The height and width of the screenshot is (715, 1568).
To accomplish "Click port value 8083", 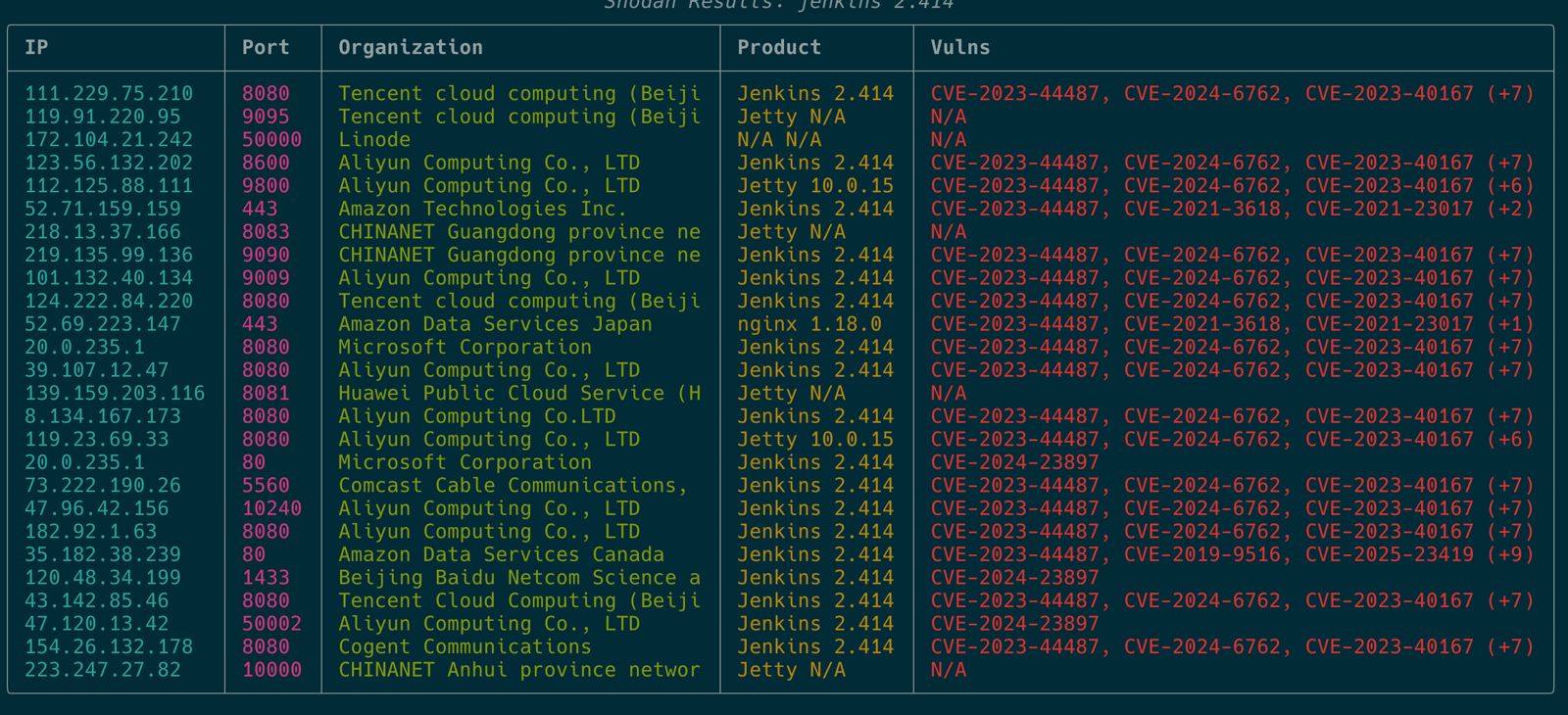I will [266, 232].
